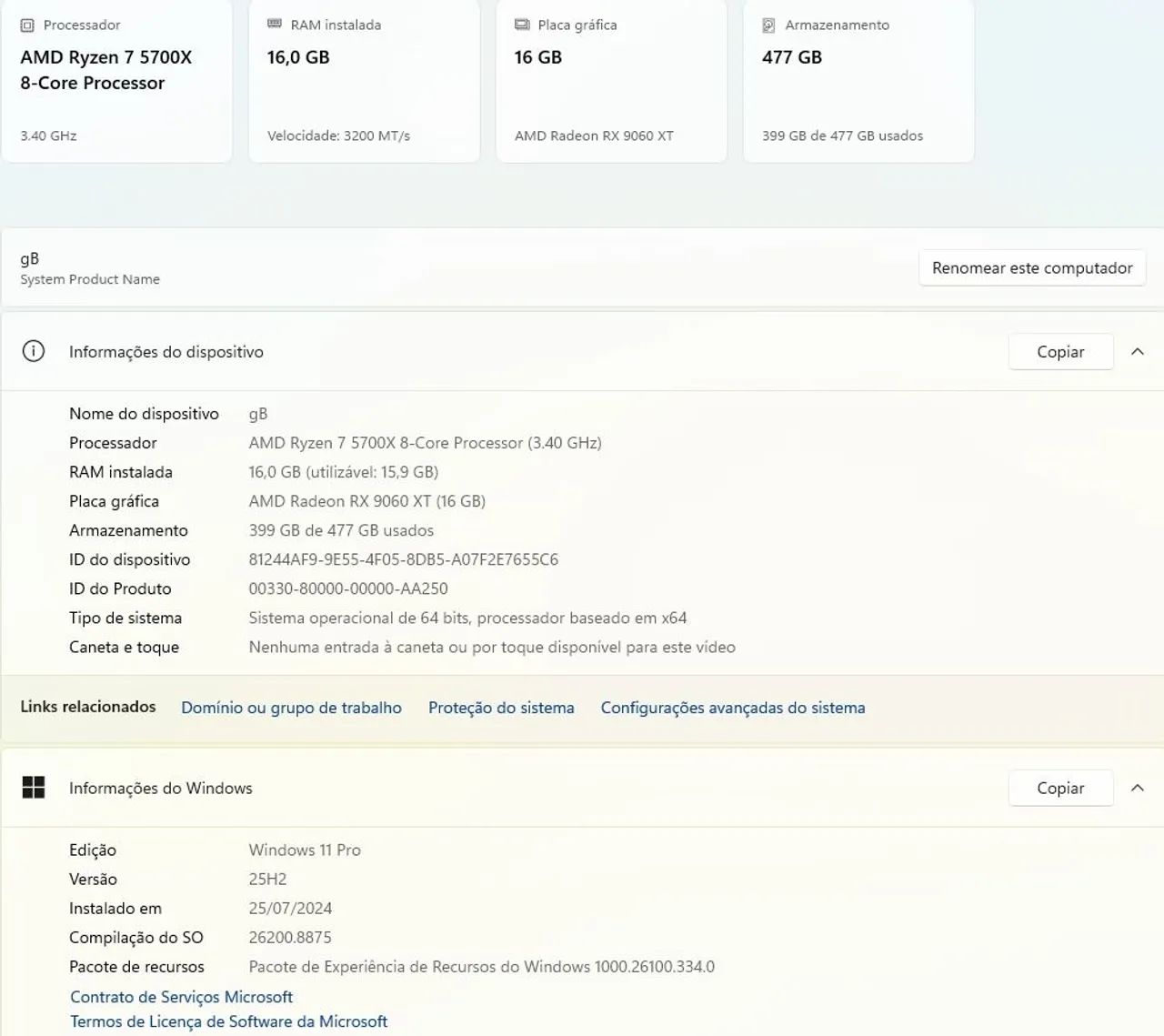Select the 16,0 GB RAM card
Image resolution: width=1164 pixels, height=1036 pixels.
pyautogui.click(x=364, y=80)
